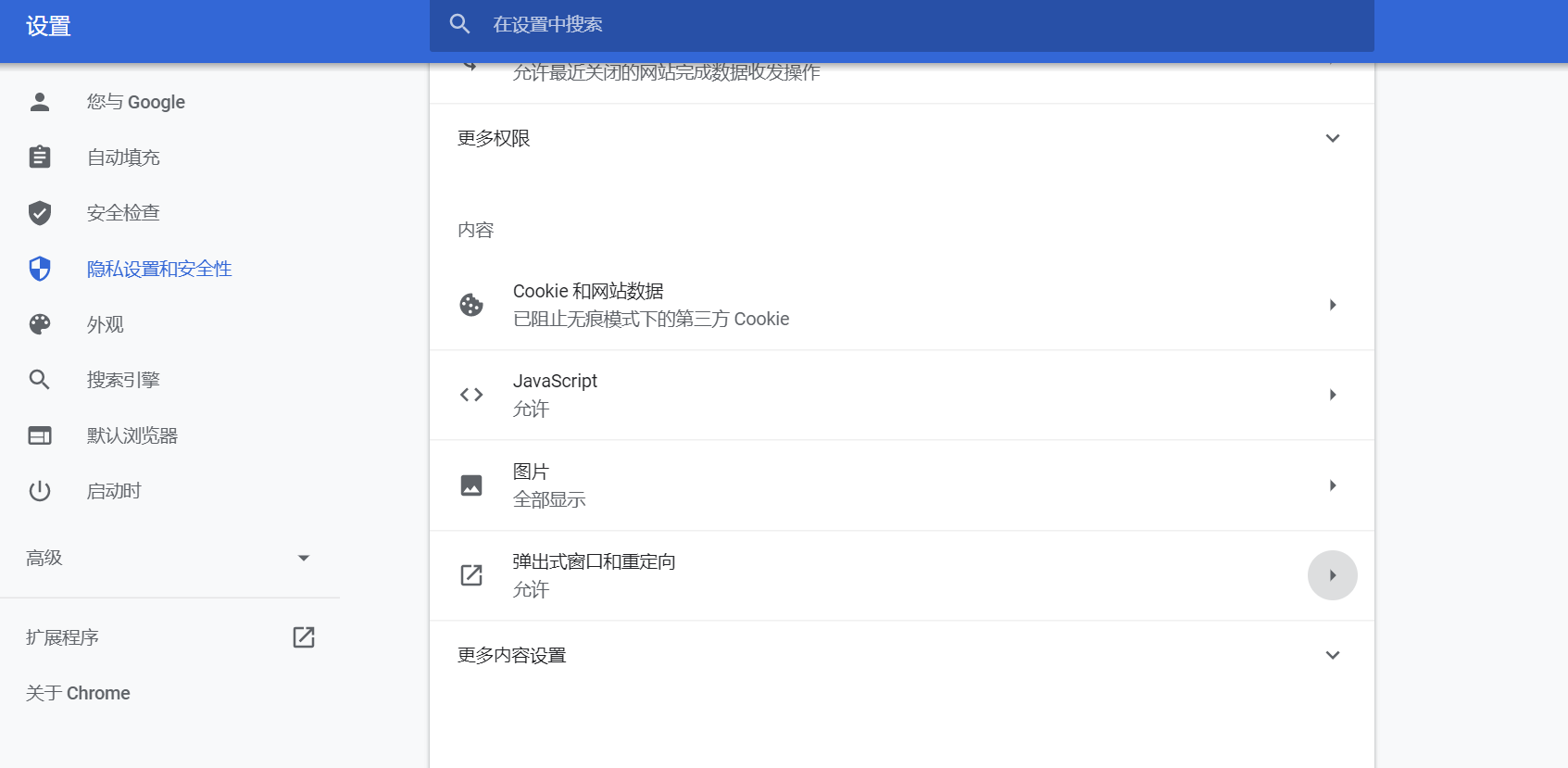Expand the 更多权限 section
Viewport: 1568px width, 768px height.
(x=1332, y=138)
